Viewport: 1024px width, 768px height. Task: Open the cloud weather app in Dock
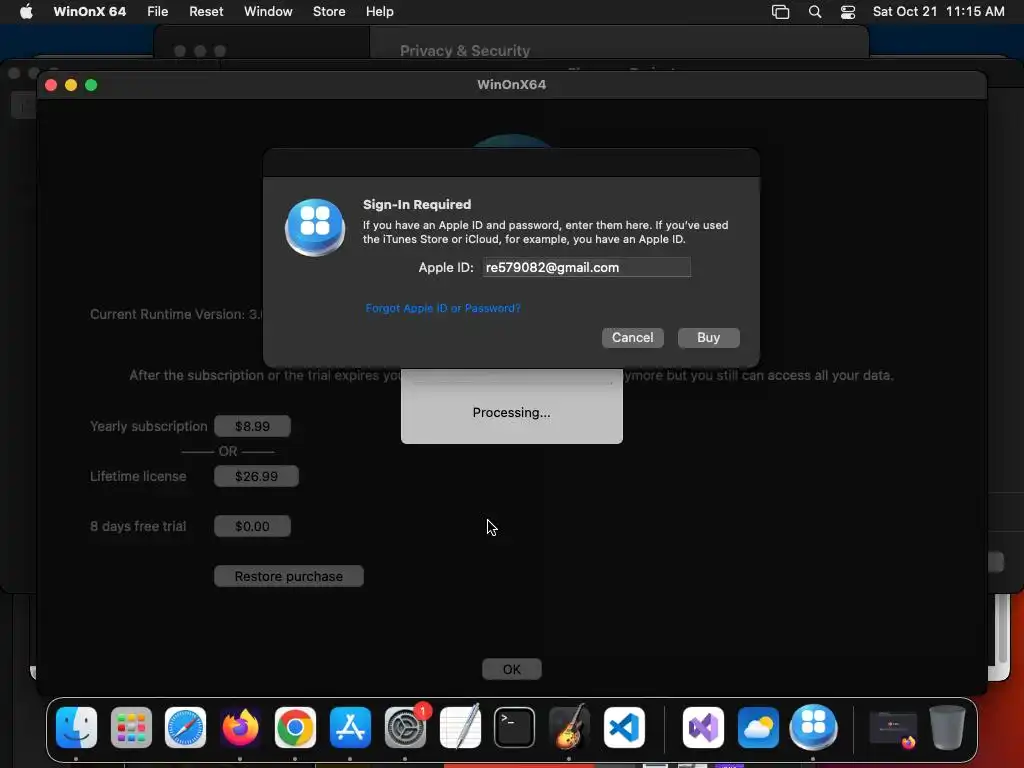pos(758,727)
